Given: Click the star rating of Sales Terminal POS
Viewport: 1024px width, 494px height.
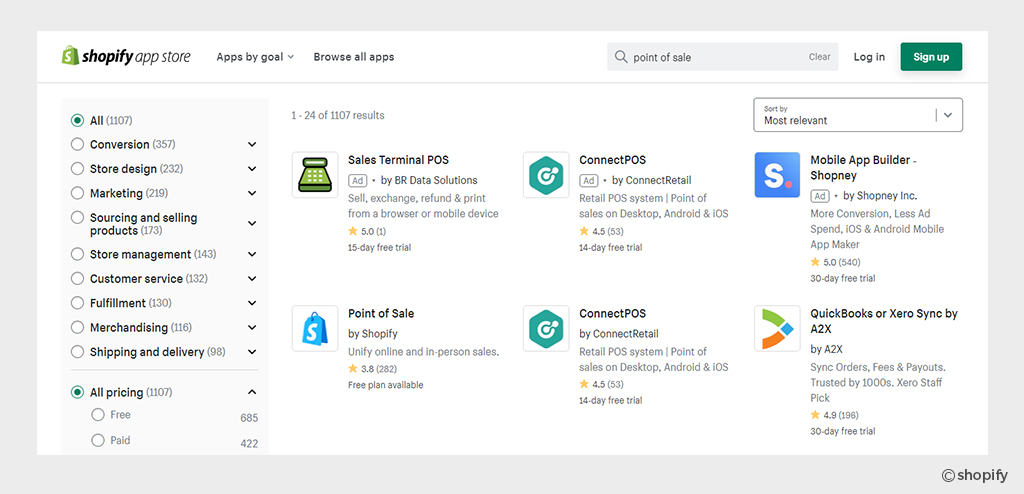Looking at the screenshot, I should point(367,231).
